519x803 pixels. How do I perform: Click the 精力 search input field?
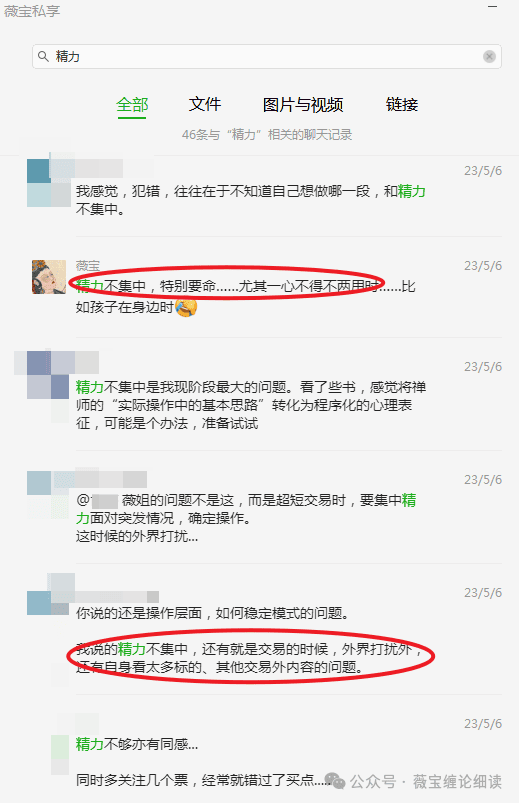(266, 56)
